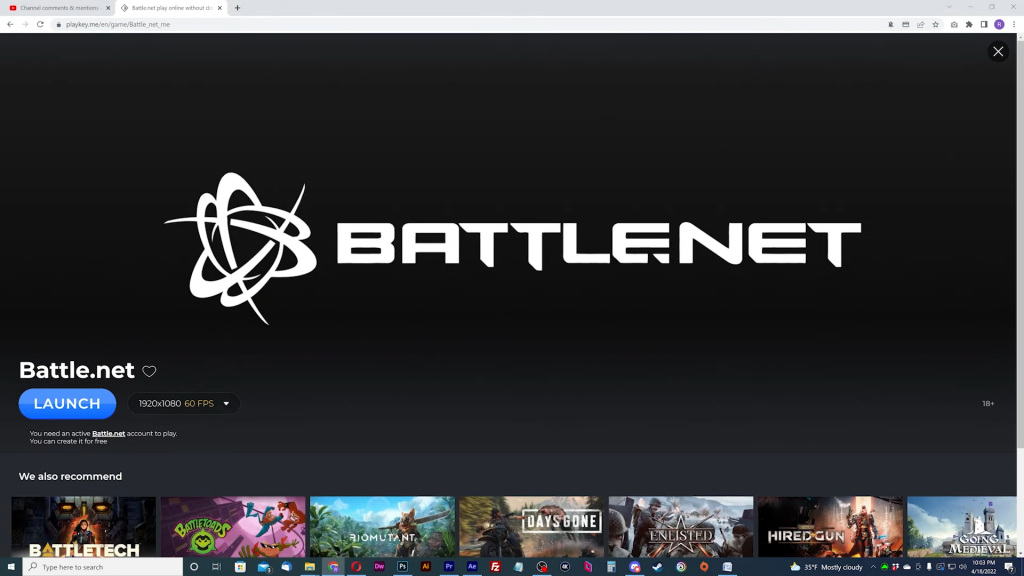Reload the current page
Viewport: 1024px width, 576px height.
[40, 24]
